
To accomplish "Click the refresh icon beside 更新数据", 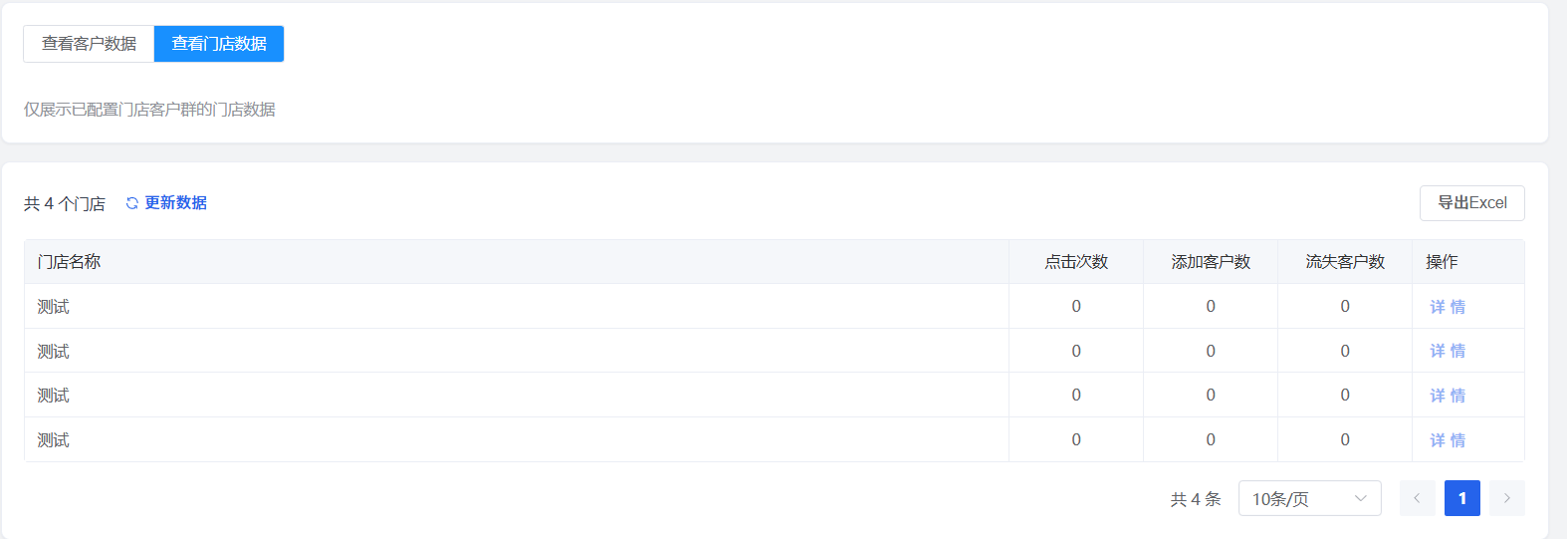I will coord(131,203).
